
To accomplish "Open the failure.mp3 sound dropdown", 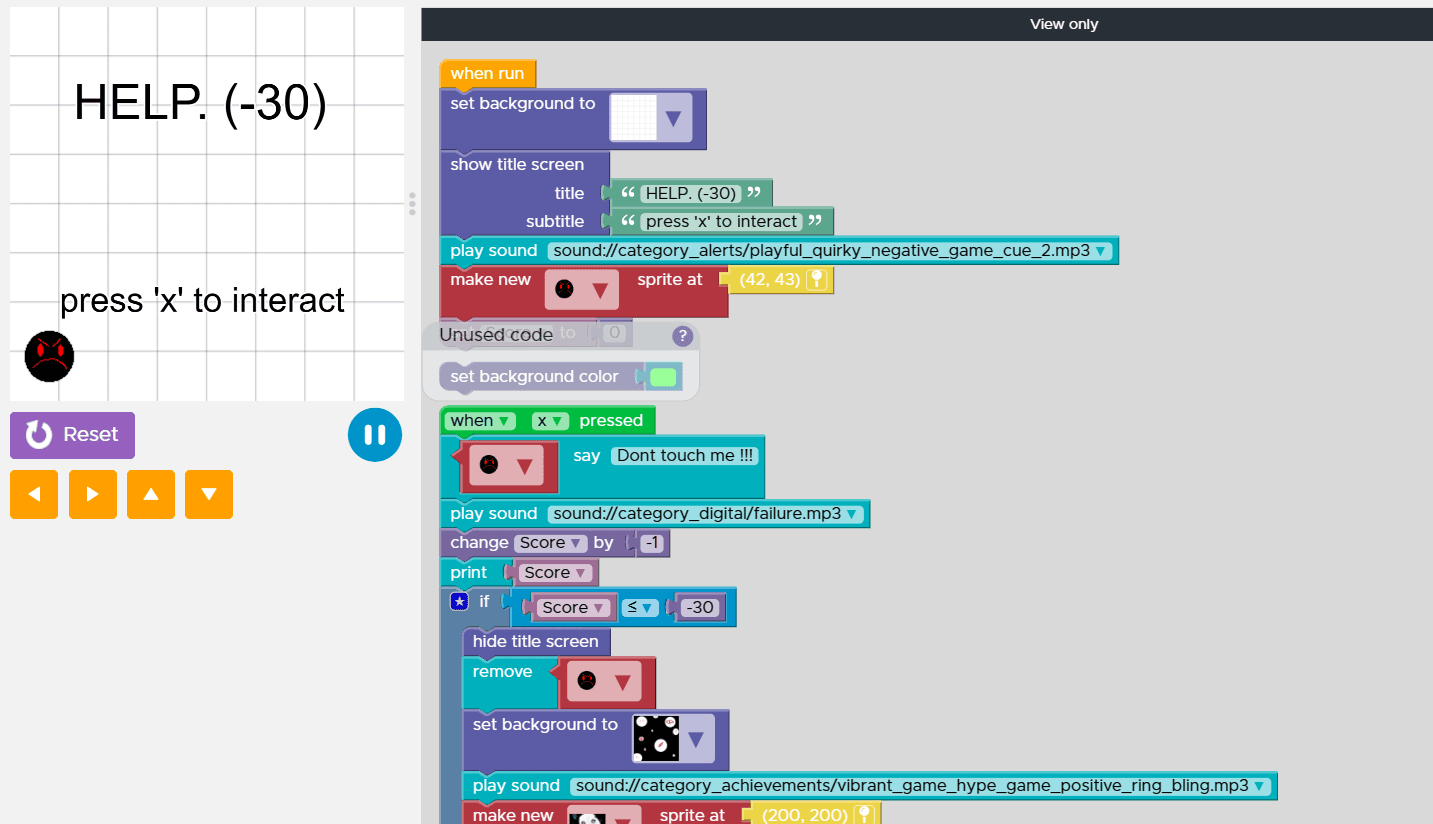I will [x=853, y=514].
